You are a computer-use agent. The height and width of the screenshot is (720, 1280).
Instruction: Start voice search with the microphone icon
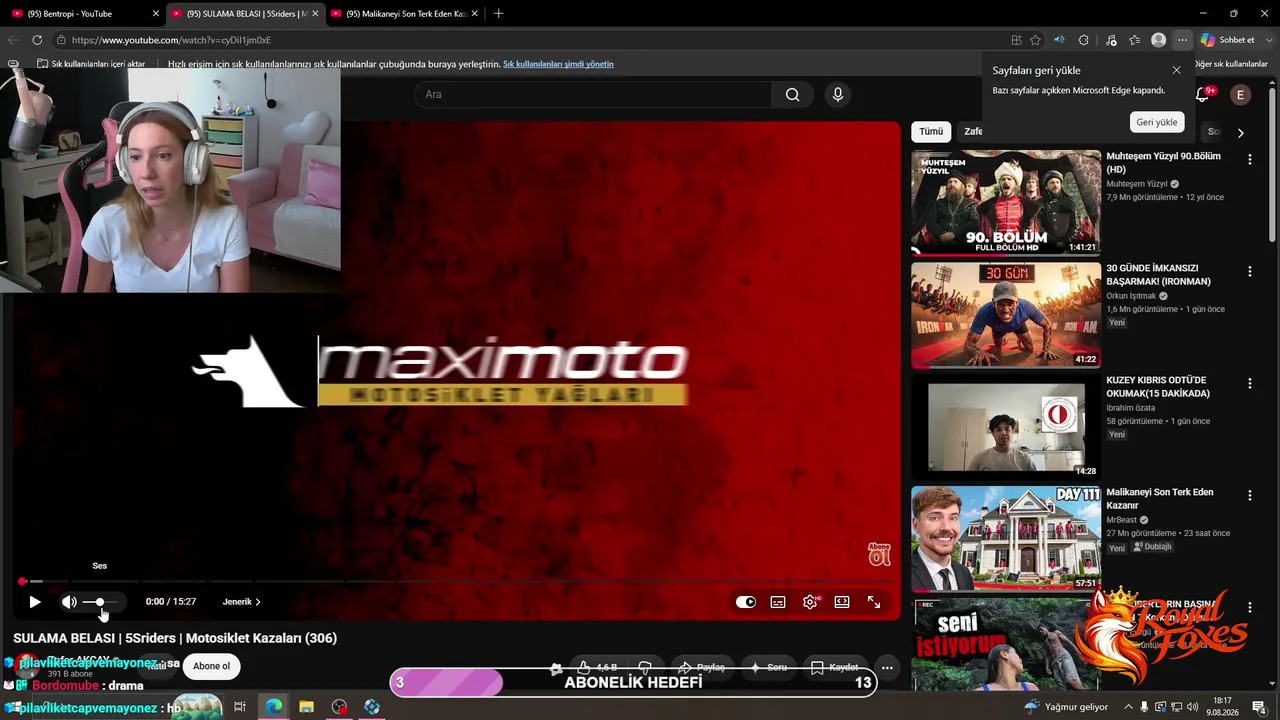tap(838, 94)
